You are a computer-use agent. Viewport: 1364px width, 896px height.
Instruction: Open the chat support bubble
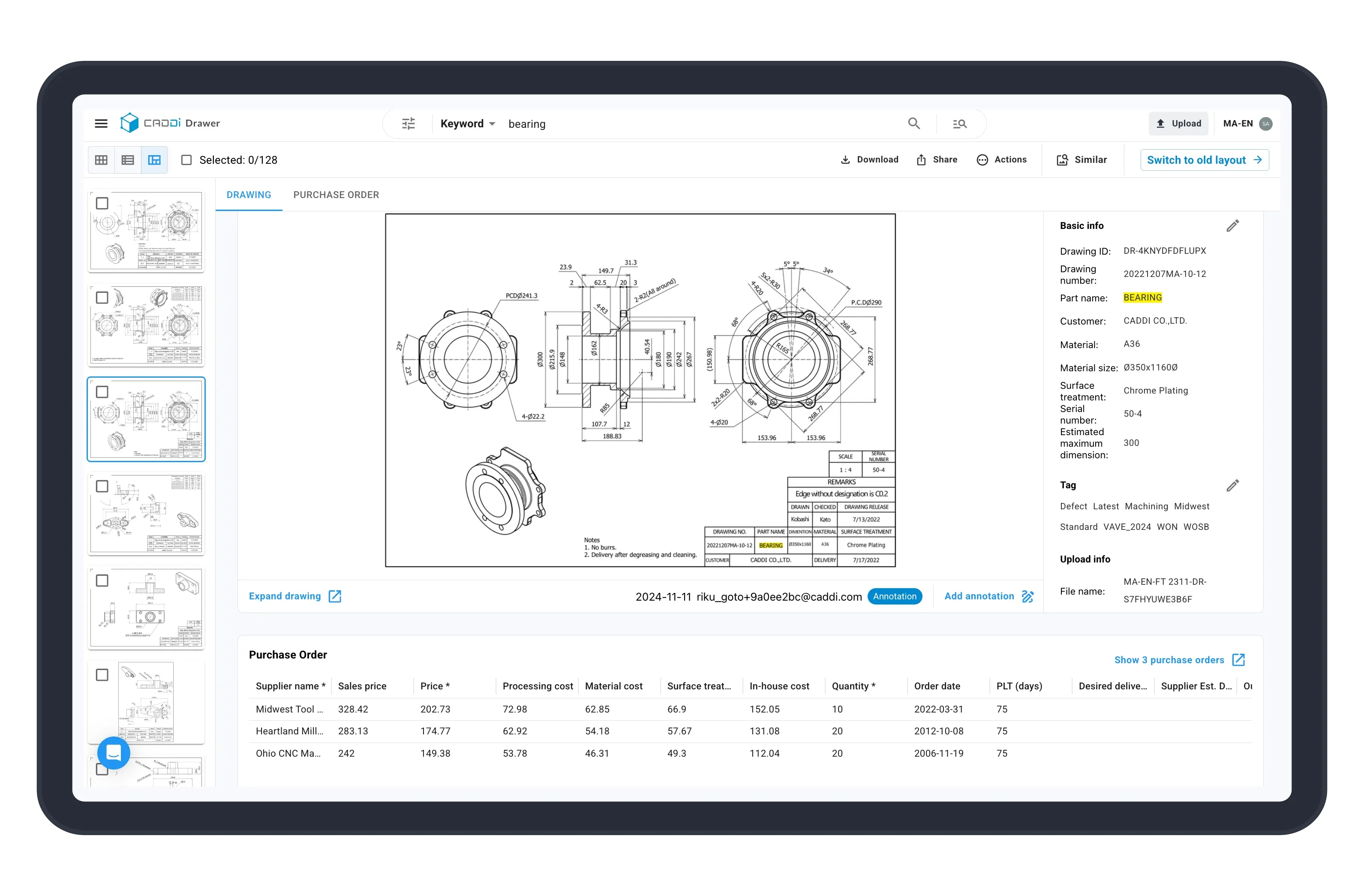(x=114, y=752)
